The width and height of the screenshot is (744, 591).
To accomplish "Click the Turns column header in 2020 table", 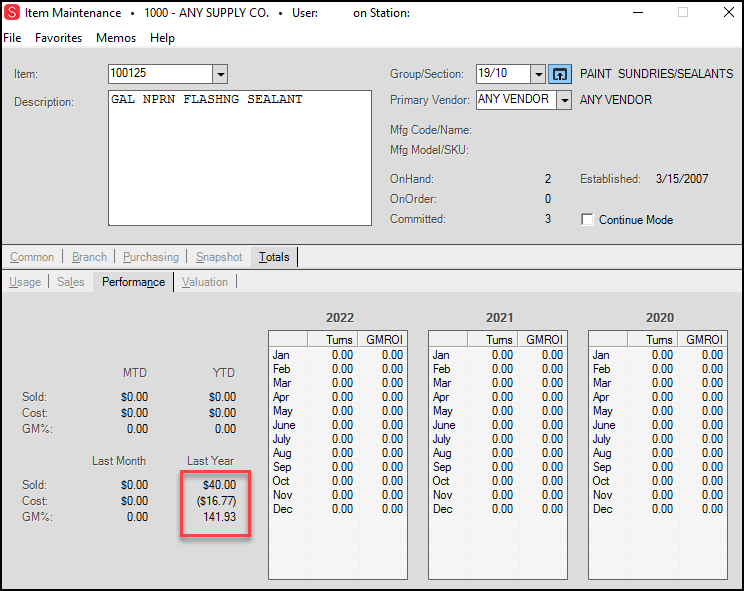I will [x=652, y=340].
